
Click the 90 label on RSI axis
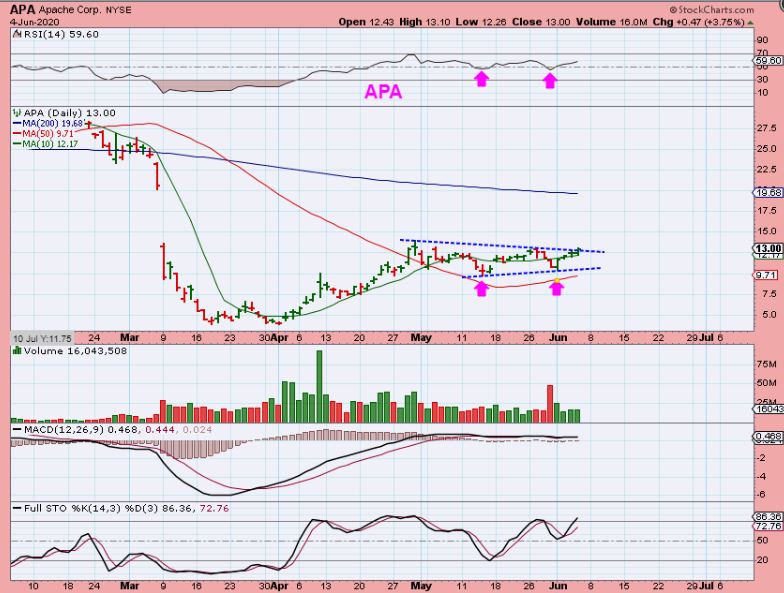[x=763, y=40]
